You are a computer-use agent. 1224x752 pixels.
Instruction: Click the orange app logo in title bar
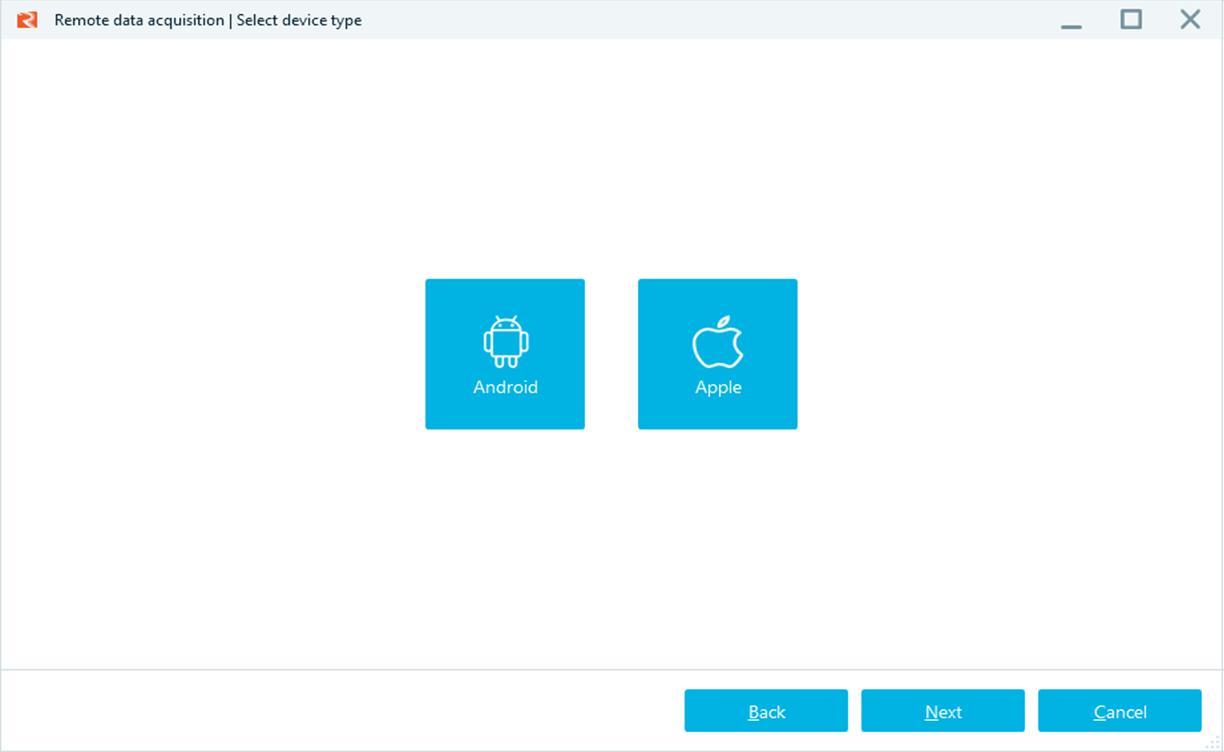pyautogui.click(x=27, y=20)
